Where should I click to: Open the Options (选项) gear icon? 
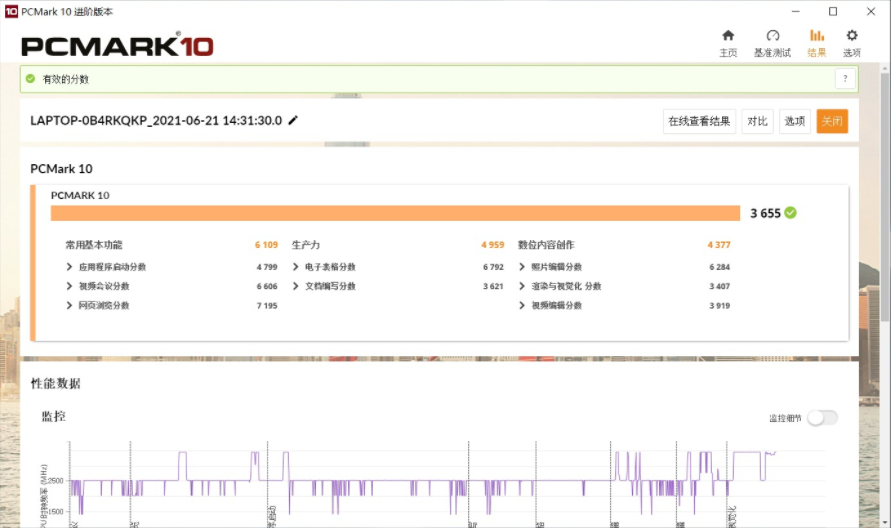tap(851, 36)
